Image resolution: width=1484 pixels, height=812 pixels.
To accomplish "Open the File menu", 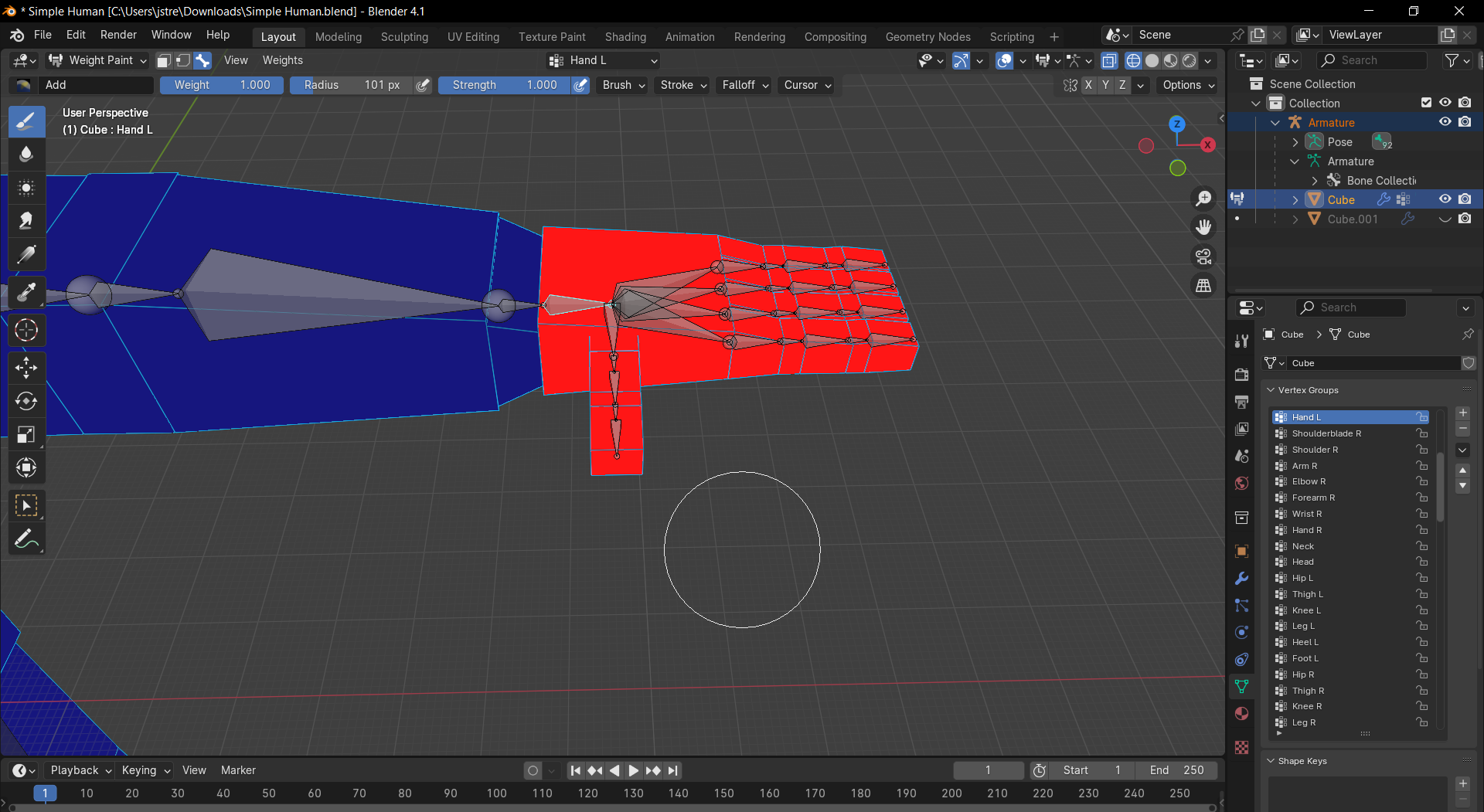I will click(43, 35).
